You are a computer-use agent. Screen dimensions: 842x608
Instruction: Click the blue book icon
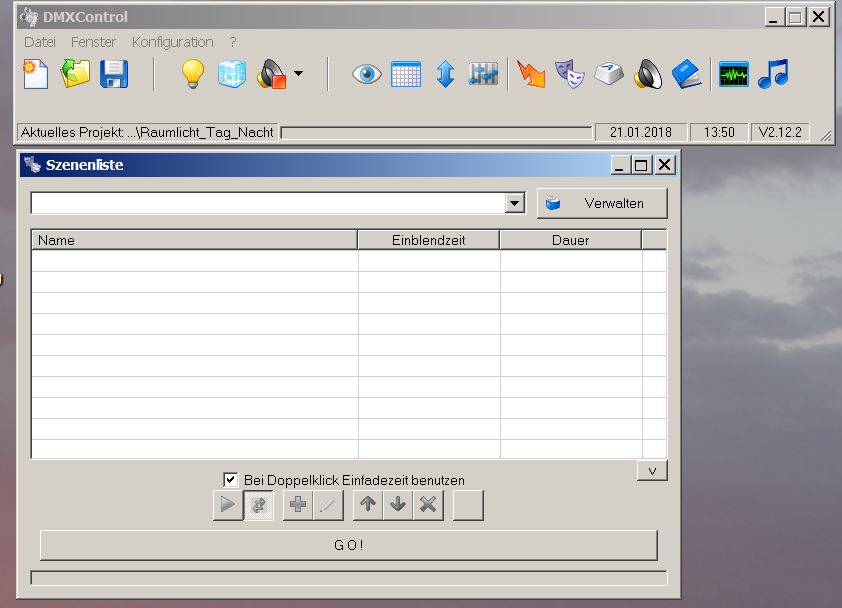[687, 75]
